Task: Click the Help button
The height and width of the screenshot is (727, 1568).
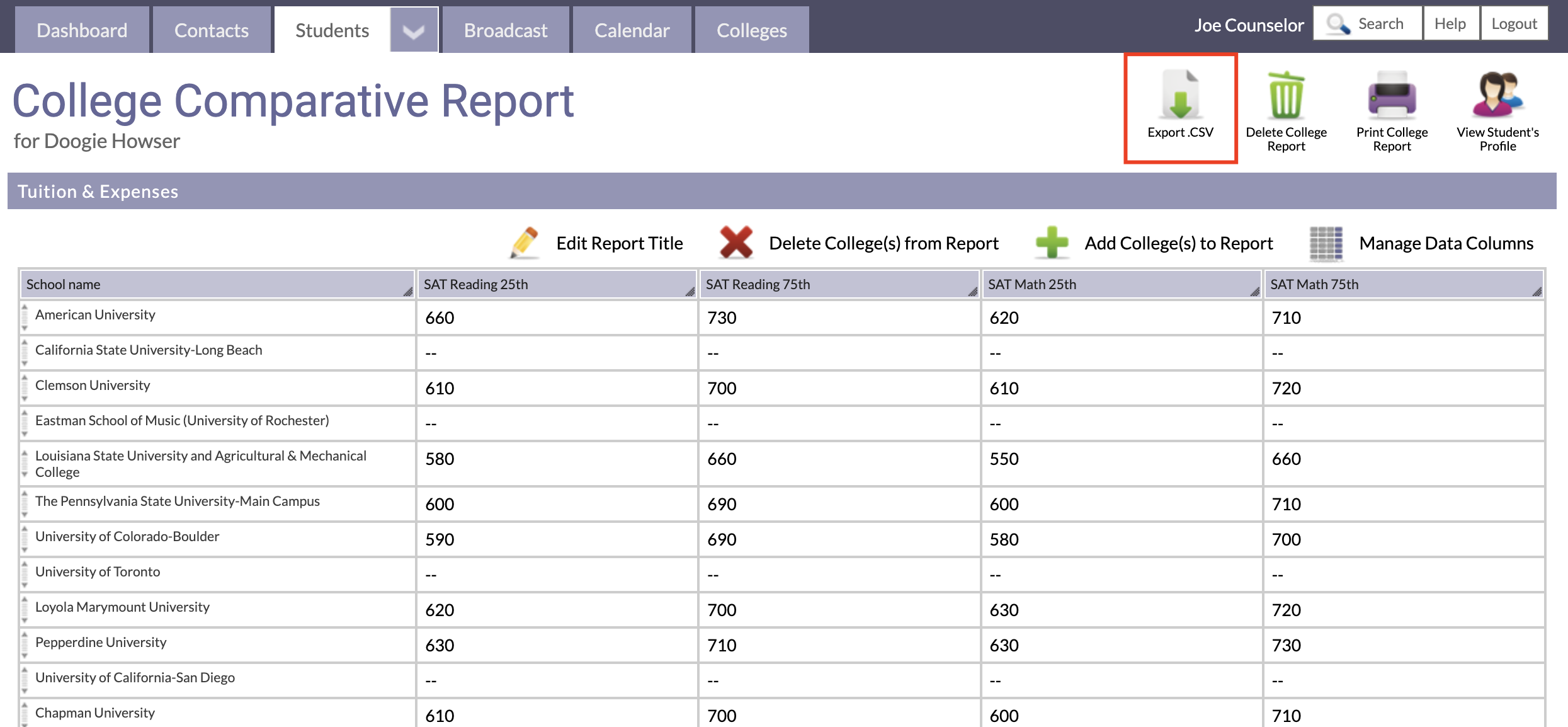Action: [x=1450, y=24]
